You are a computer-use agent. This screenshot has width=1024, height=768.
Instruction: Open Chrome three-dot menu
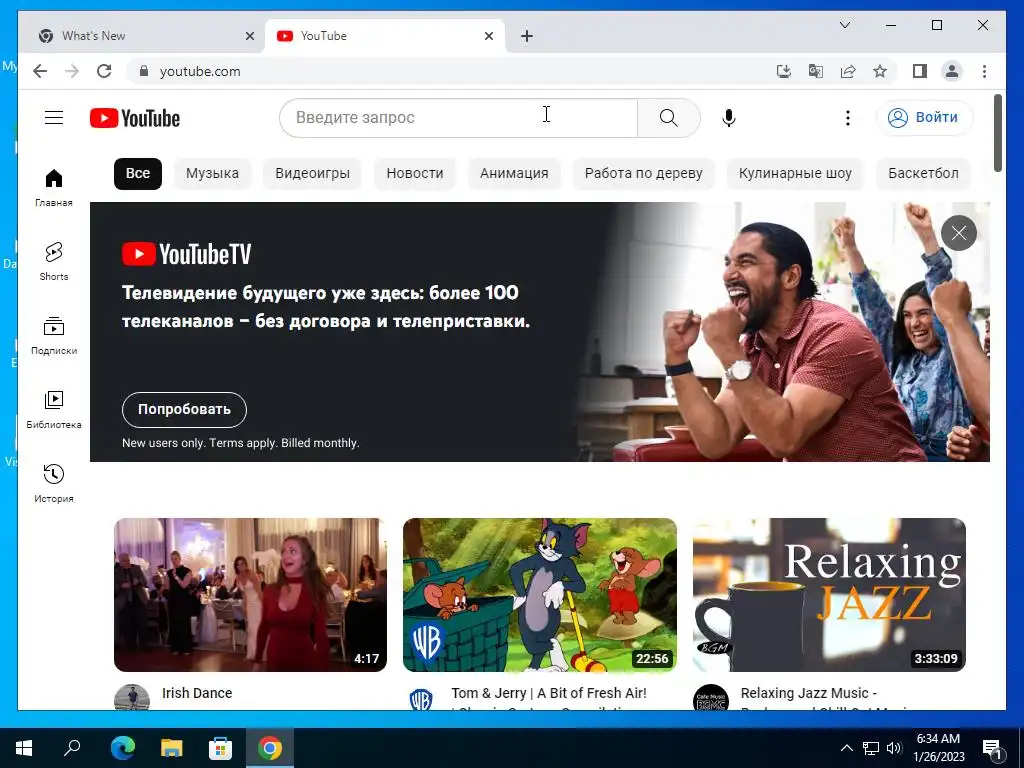point(984,71)
